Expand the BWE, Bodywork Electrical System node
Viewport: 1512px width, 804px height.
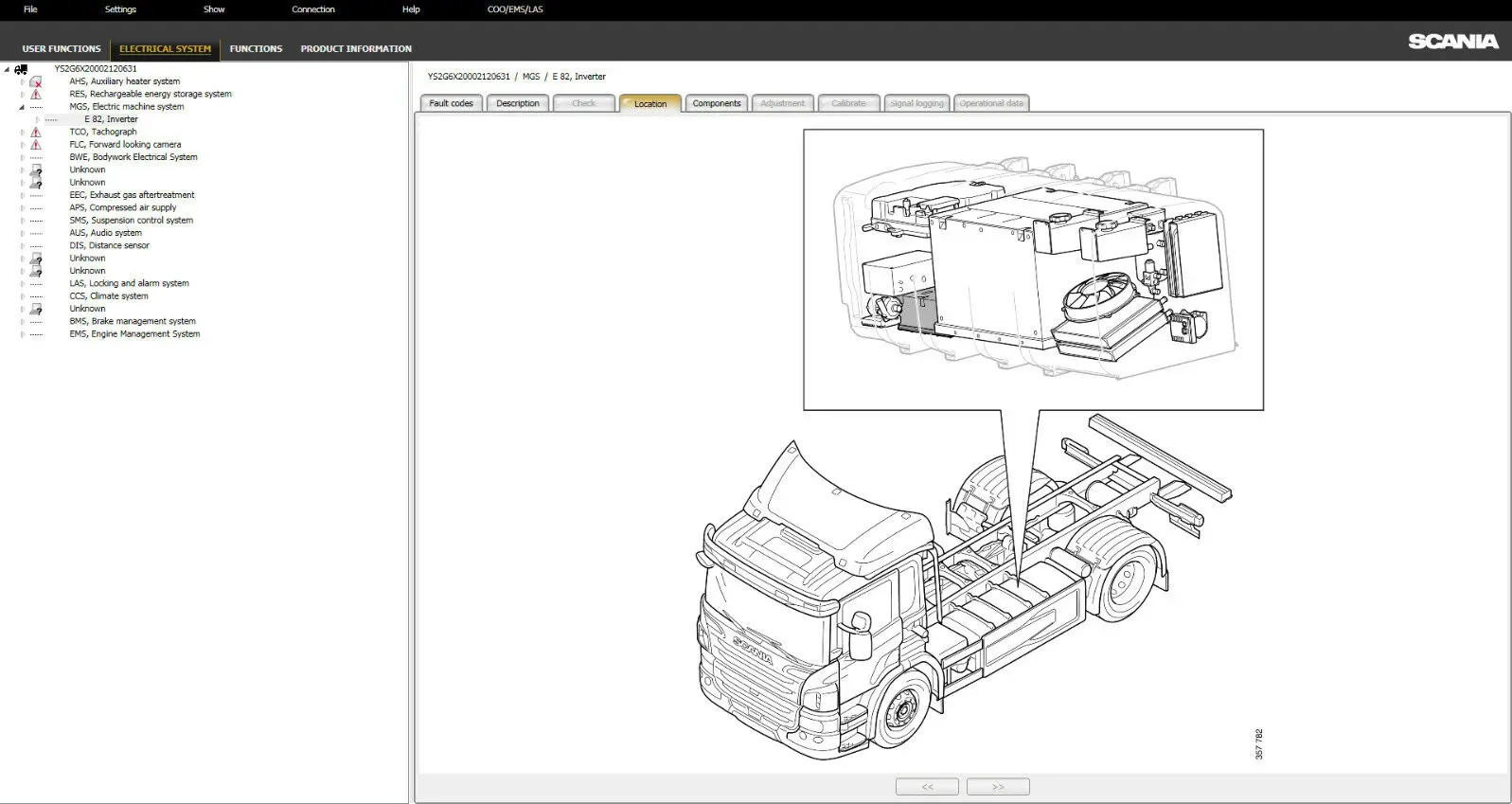[22, 157]
